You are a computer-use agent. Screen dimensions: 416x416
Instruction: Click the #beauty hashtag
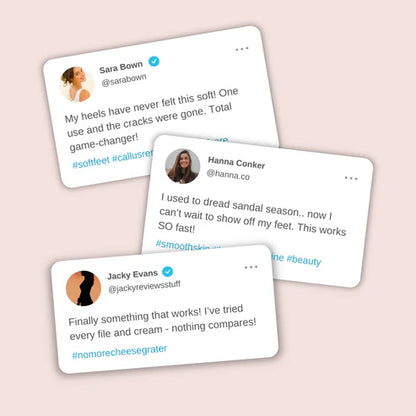pyautogui.click(x=304, y=260)
